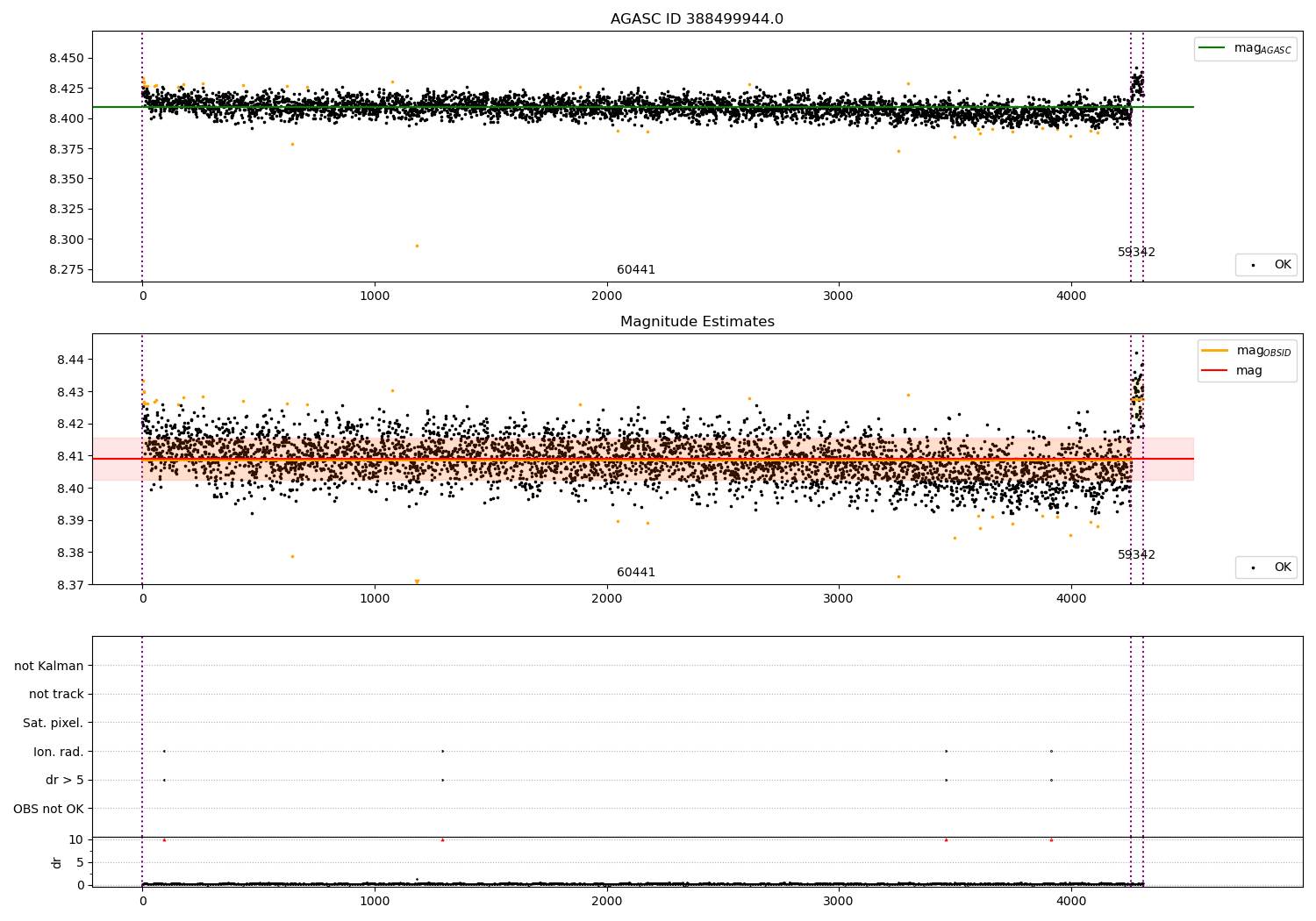
Task: Click the 8.450 y-axis tick in the top plot
Action: (x=67, y=59)
